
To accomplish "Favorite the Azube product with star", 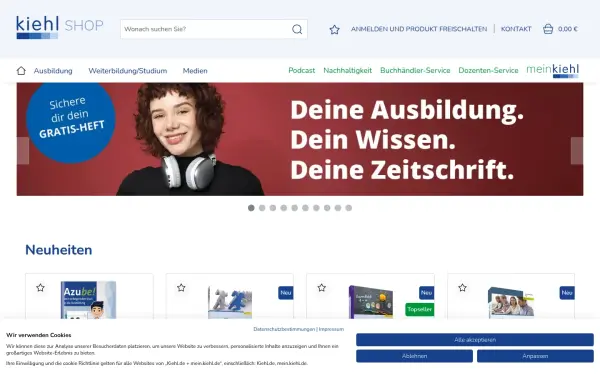I will point(41,287).
